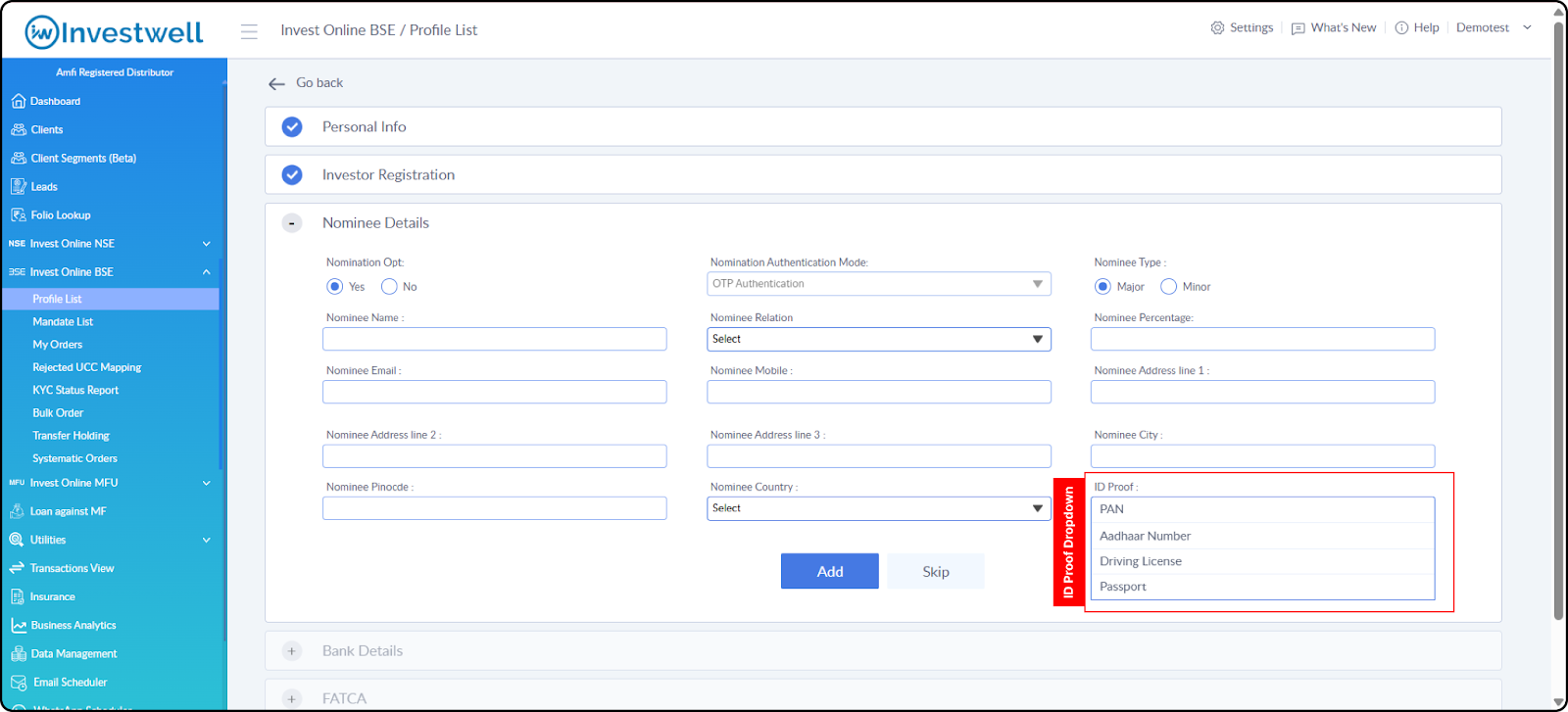Select Major nominee type
Screen dimensions: 1568x712
point(1102,286)
